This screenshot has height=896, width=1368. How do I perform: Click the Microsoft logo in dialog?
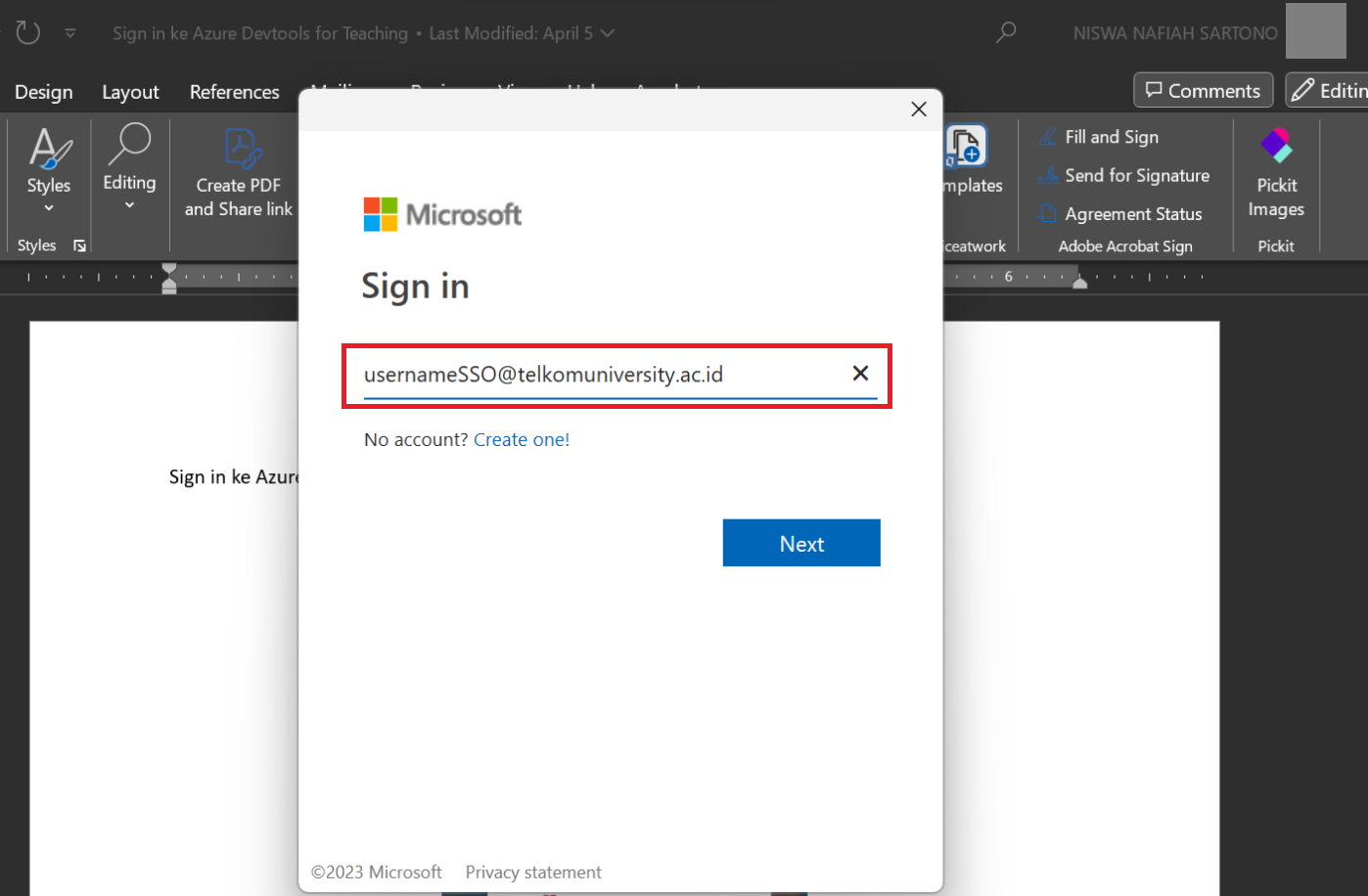pyautogui.click(x=442, y=214)
